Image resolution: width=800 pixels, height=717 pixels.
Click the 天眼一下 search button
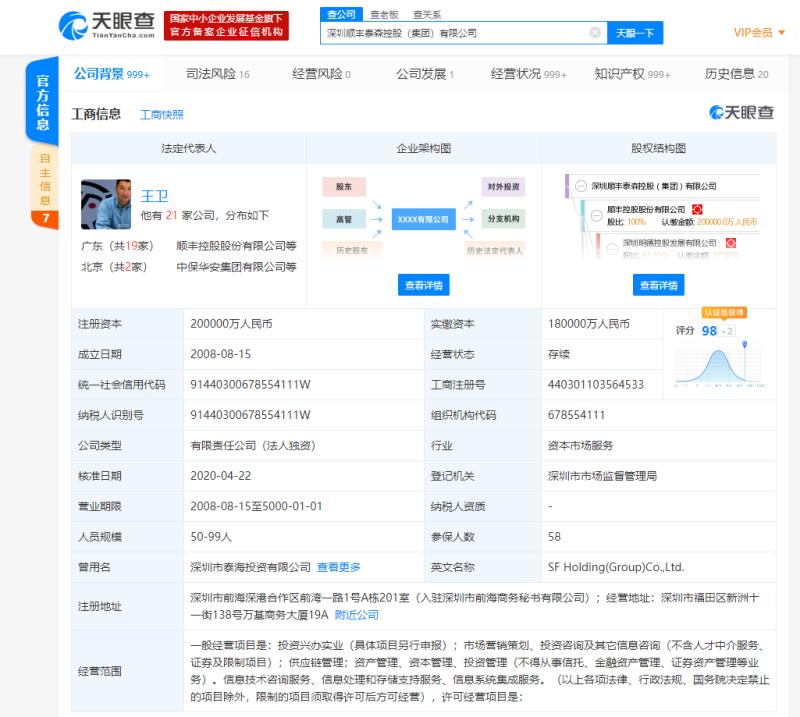(635, 33)
